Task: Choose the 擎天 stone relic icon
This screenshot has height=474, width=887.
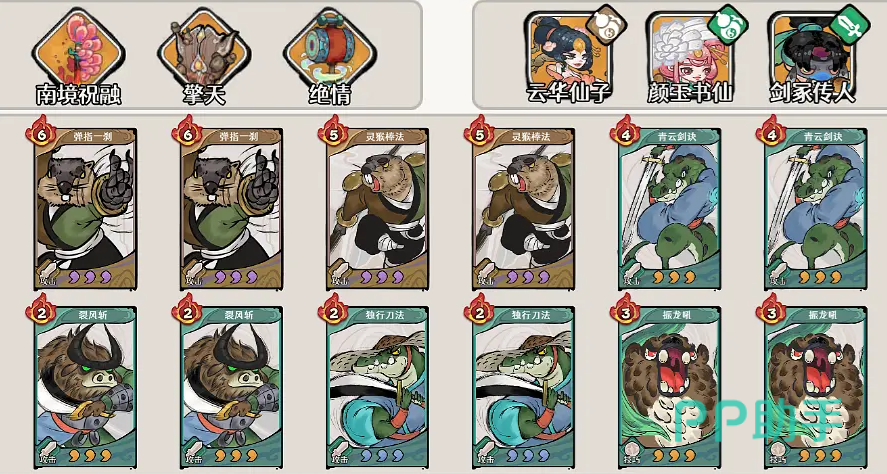Action: (x=204, y=49)
